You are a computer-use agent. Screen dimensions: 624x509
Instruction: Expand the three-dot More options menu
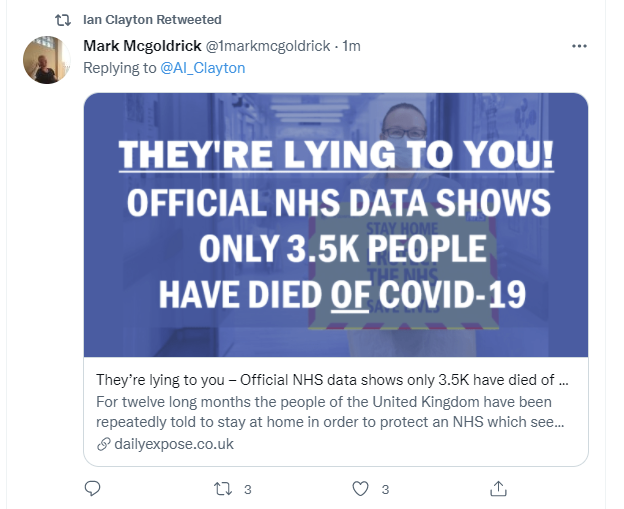point(579,46)
